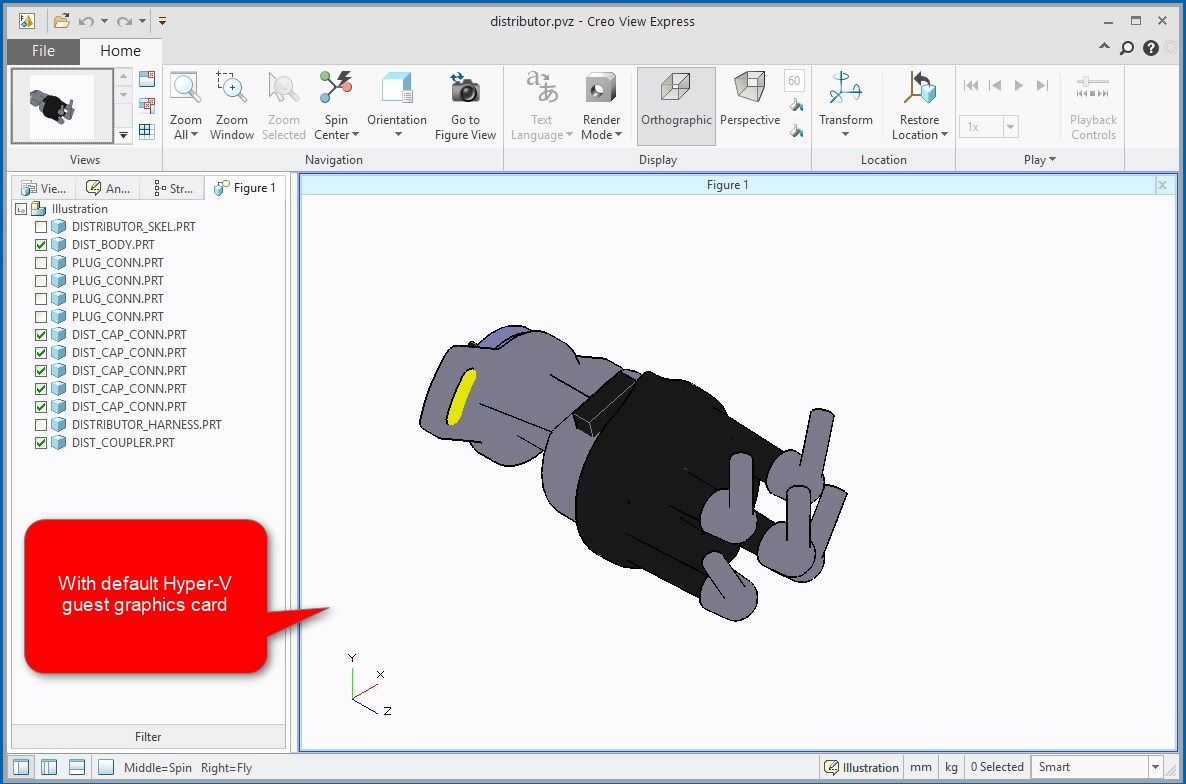This screenshot has height=784, width=1186.
Task: Select vertical split layout icon in status bar
Action: (x=49, y=767)
